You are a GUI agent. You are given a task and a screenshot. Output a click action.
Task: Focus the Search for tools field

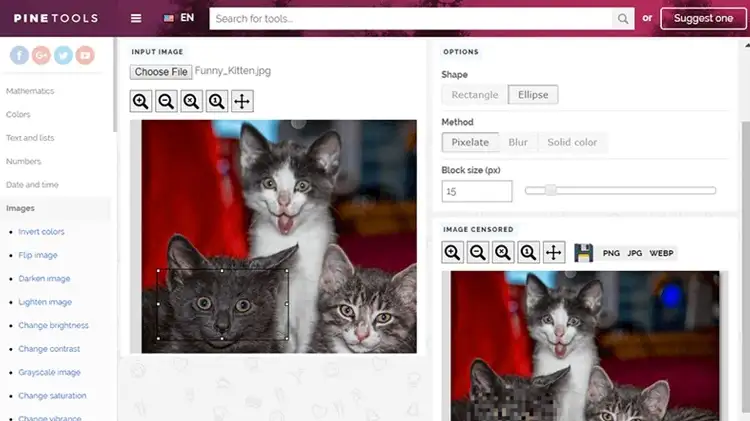(410, 19)
